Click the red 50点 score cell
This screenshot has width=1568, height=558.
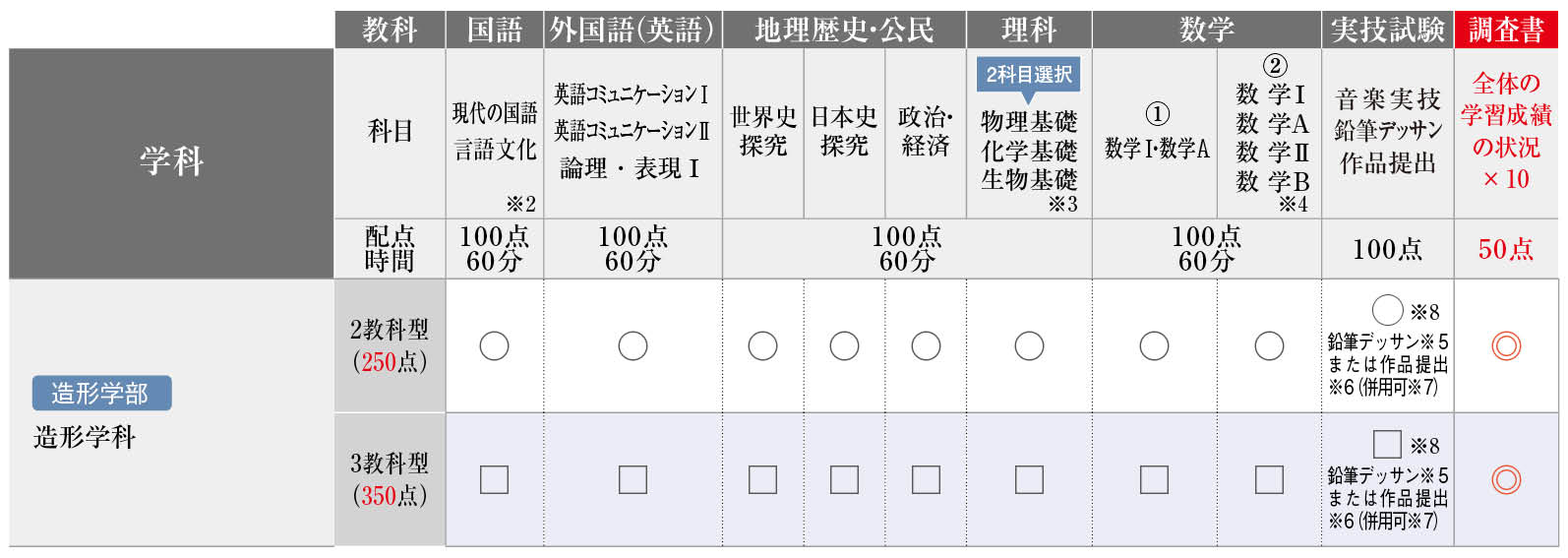[x=1506, y=249]
